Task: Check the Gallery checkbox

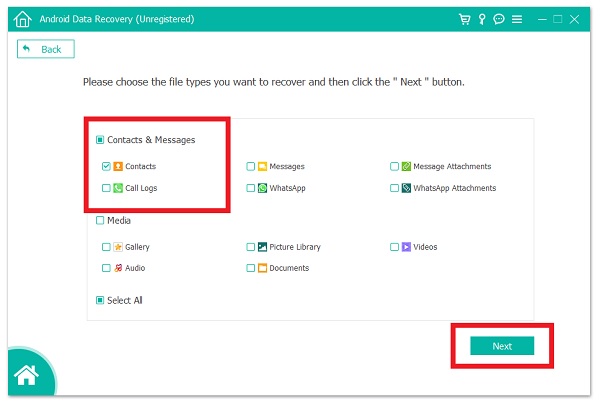Action: click(x=106, y=247)
